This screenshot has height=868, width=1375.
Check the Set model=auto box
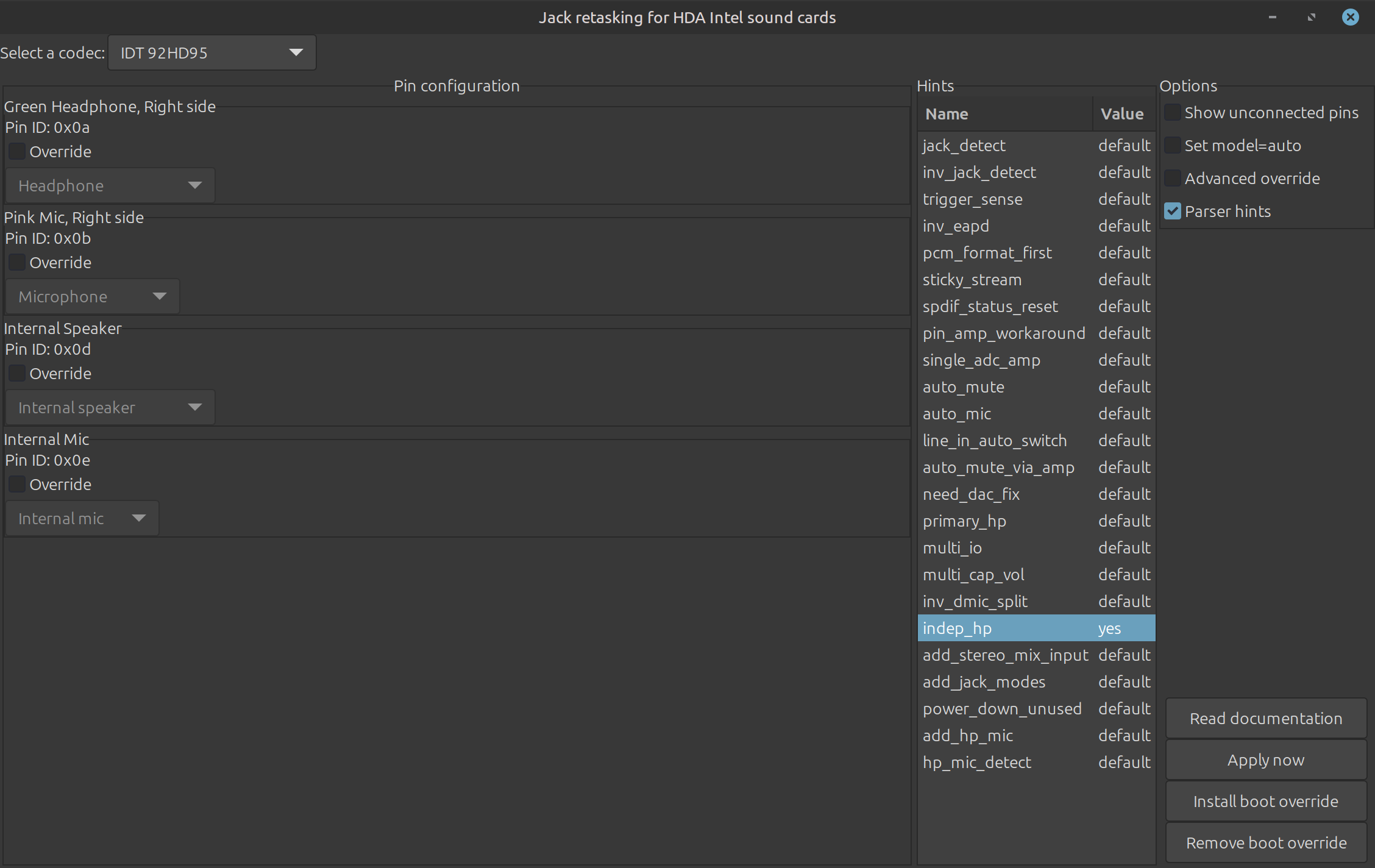1173,146
